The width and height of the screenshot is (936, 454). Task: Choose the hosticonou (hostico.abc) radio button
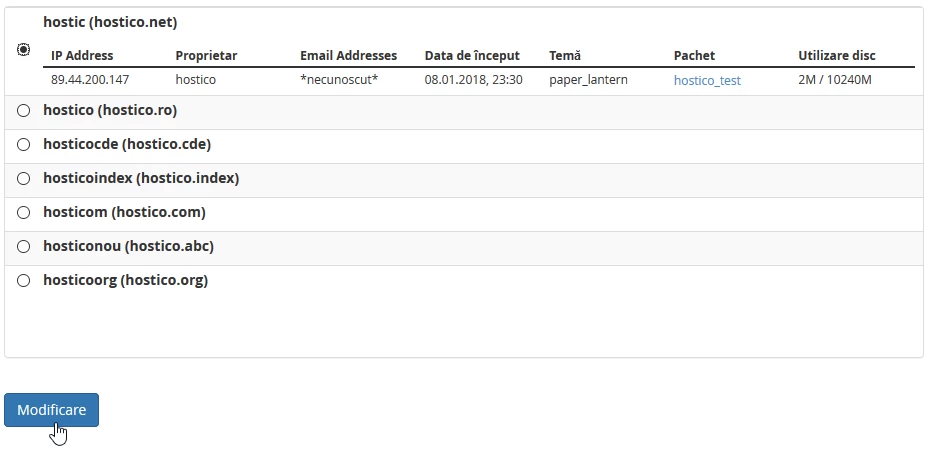(x=24, y=247)
